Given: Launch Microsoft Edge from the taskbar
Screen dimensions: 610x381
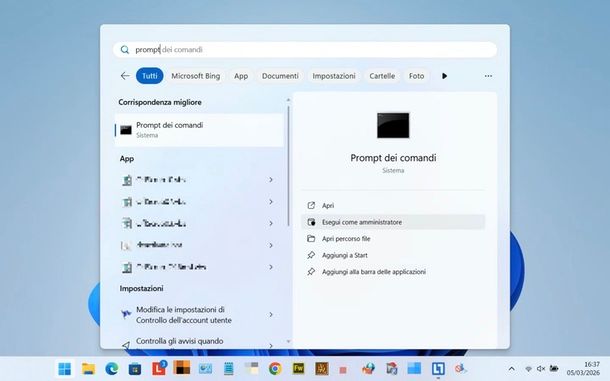Looking at the screenshot, I should (x=112, y=369).
